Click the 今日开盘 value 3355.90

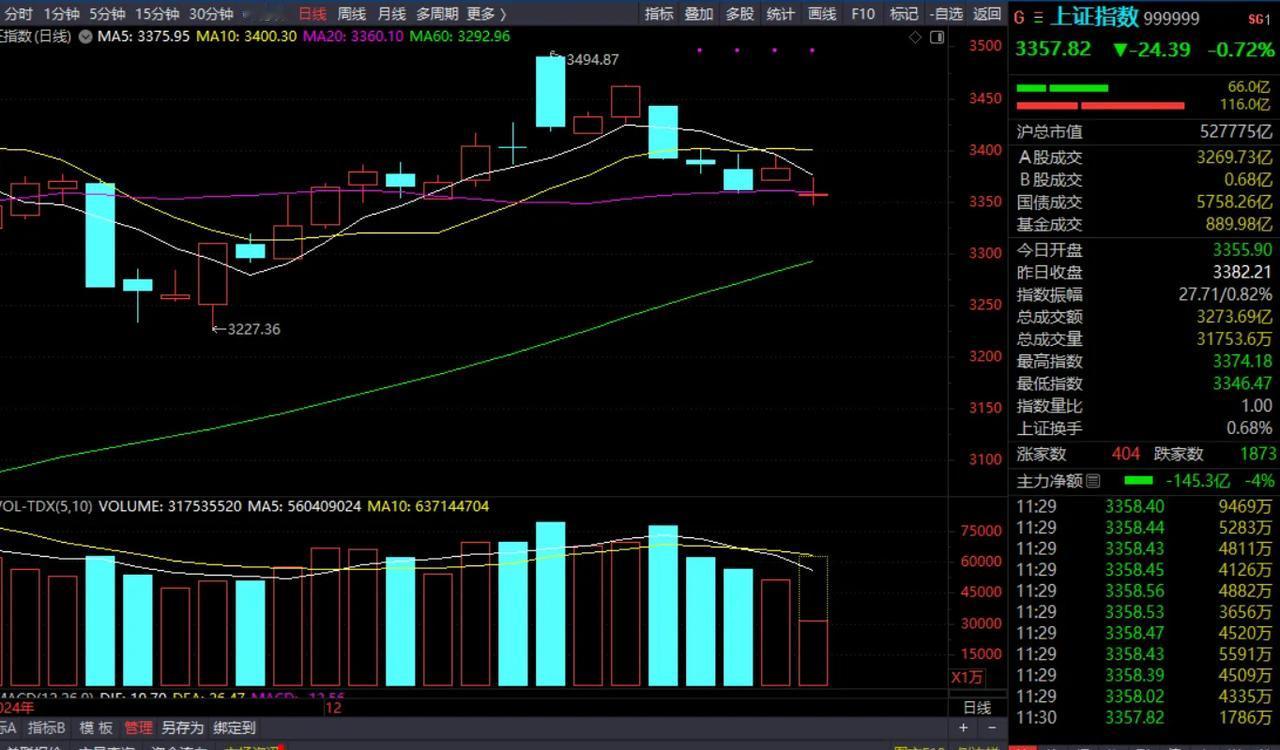[x=1242, y=250]
